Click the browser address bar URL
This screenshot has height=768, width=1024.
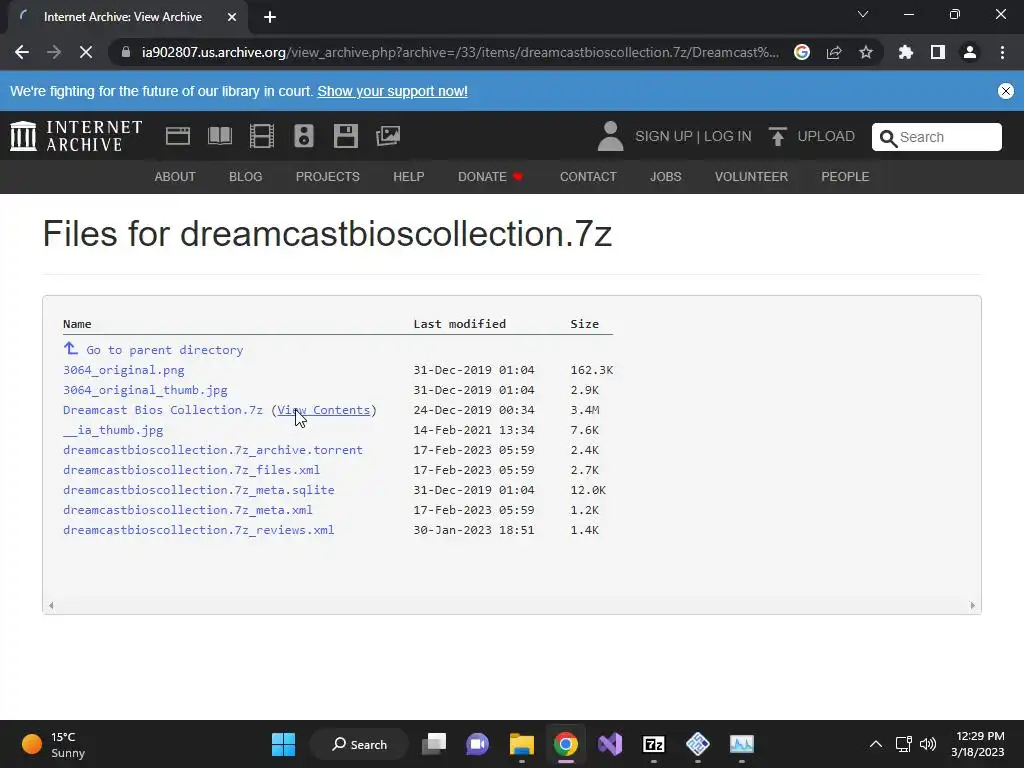click(460, 52)
